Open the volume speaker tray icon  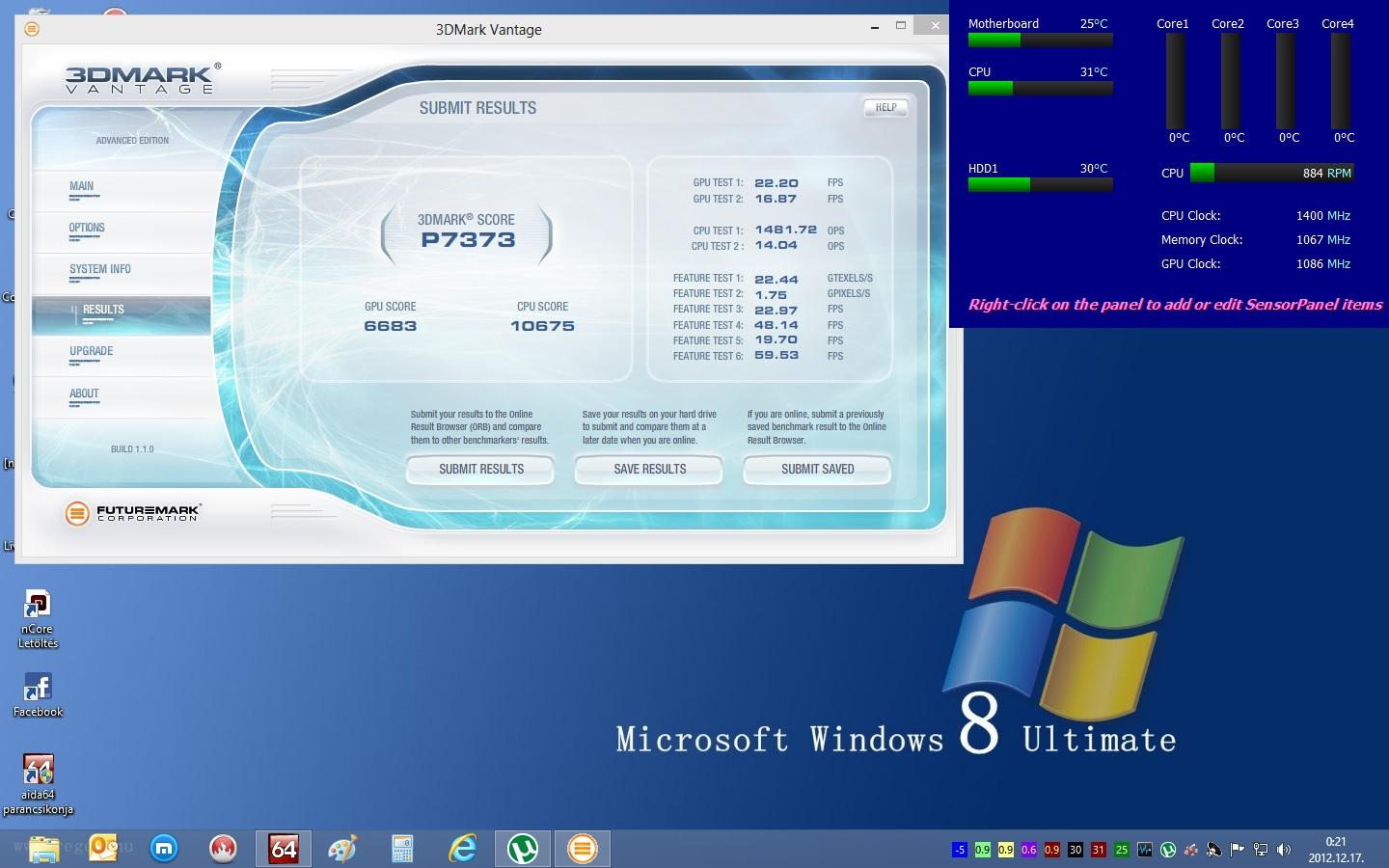tap(1283, 850)
